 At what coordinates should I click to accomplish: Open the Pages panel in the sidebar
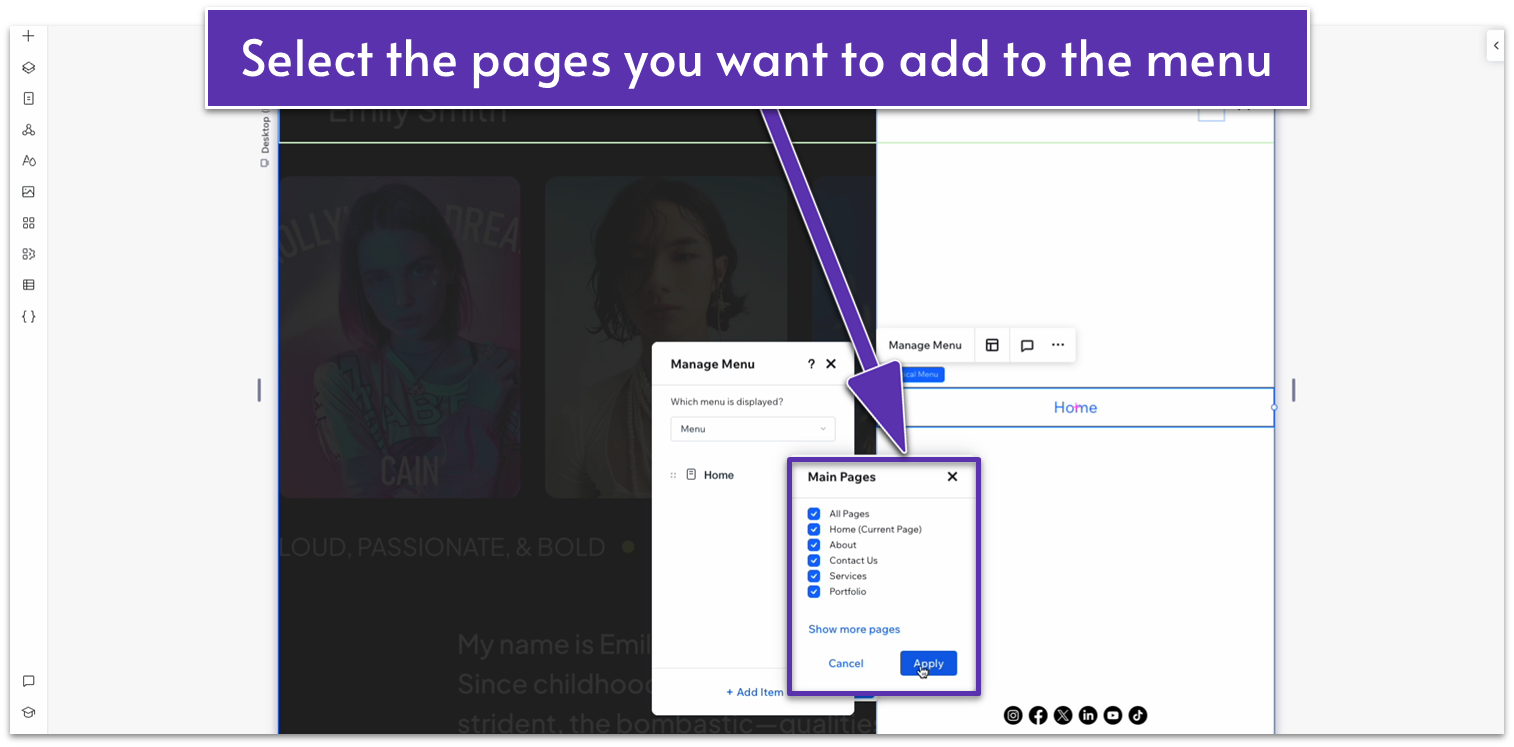coord(28,98)
